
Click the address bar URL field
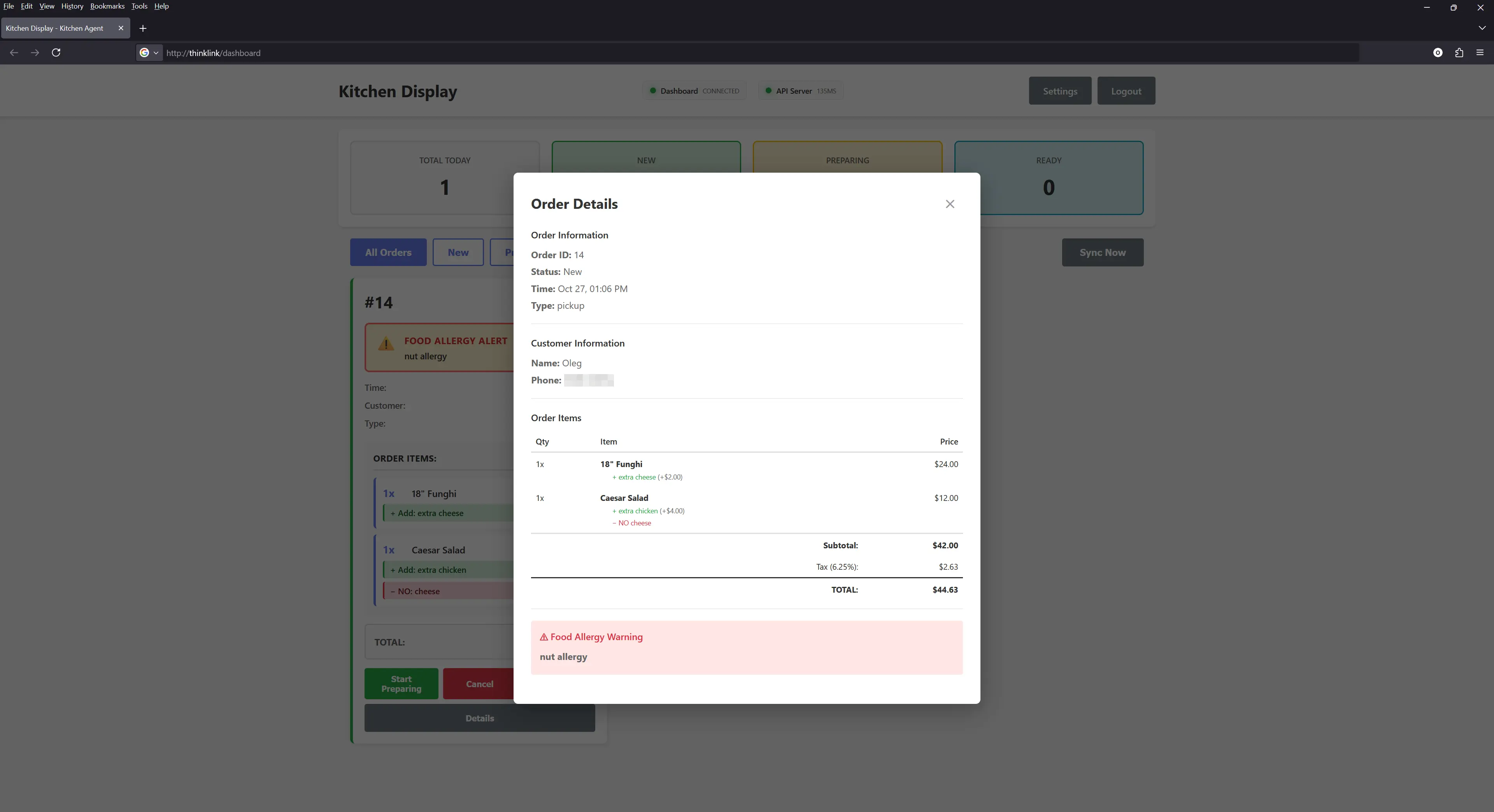(406, 53)
